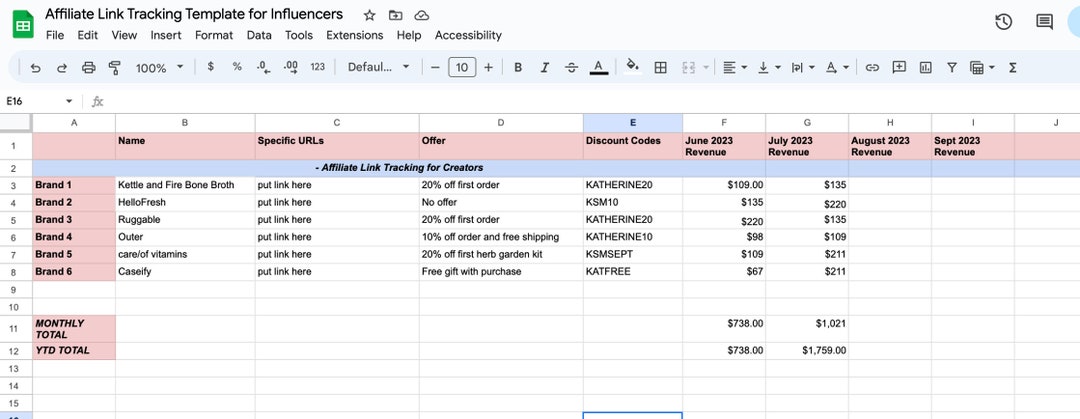
Task: Open the Data menu
Action: [259, 35]
